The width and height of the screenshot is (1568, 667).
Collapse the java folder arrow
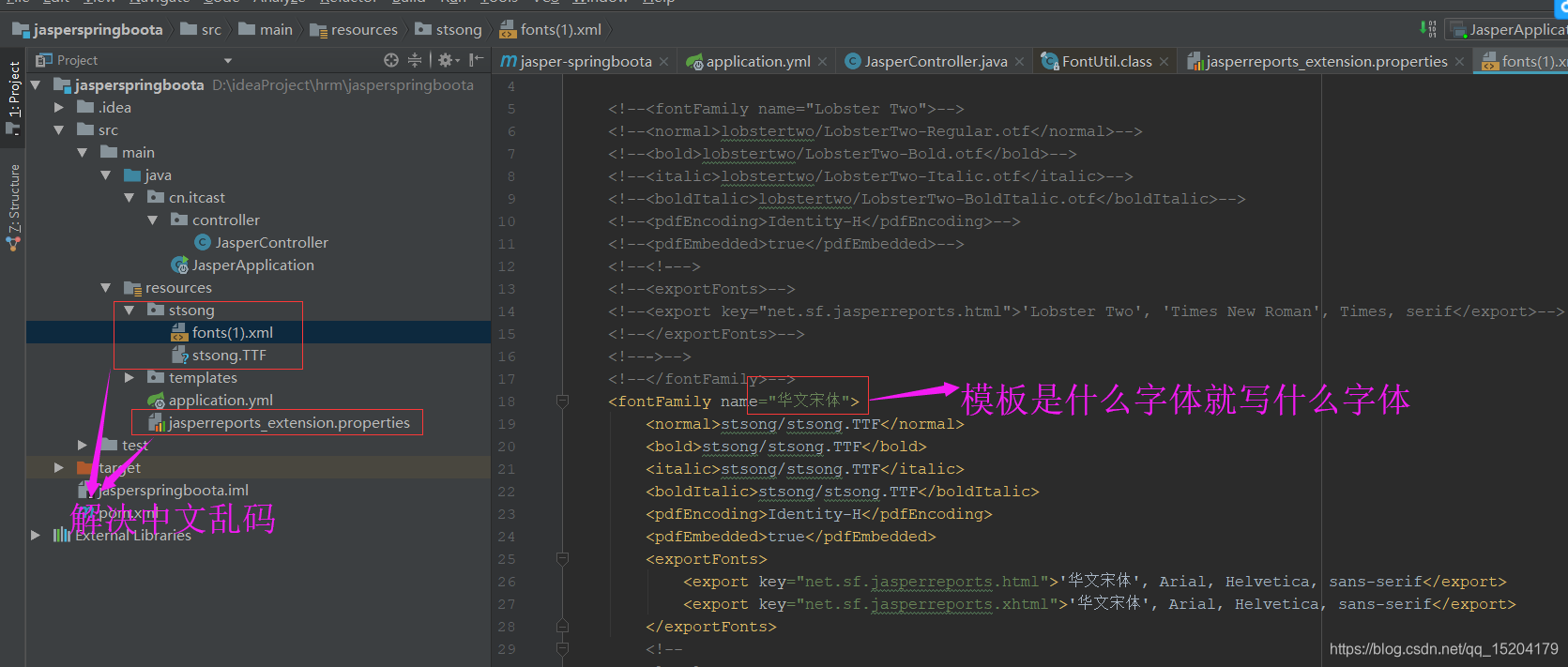click(x=106, y=175)
